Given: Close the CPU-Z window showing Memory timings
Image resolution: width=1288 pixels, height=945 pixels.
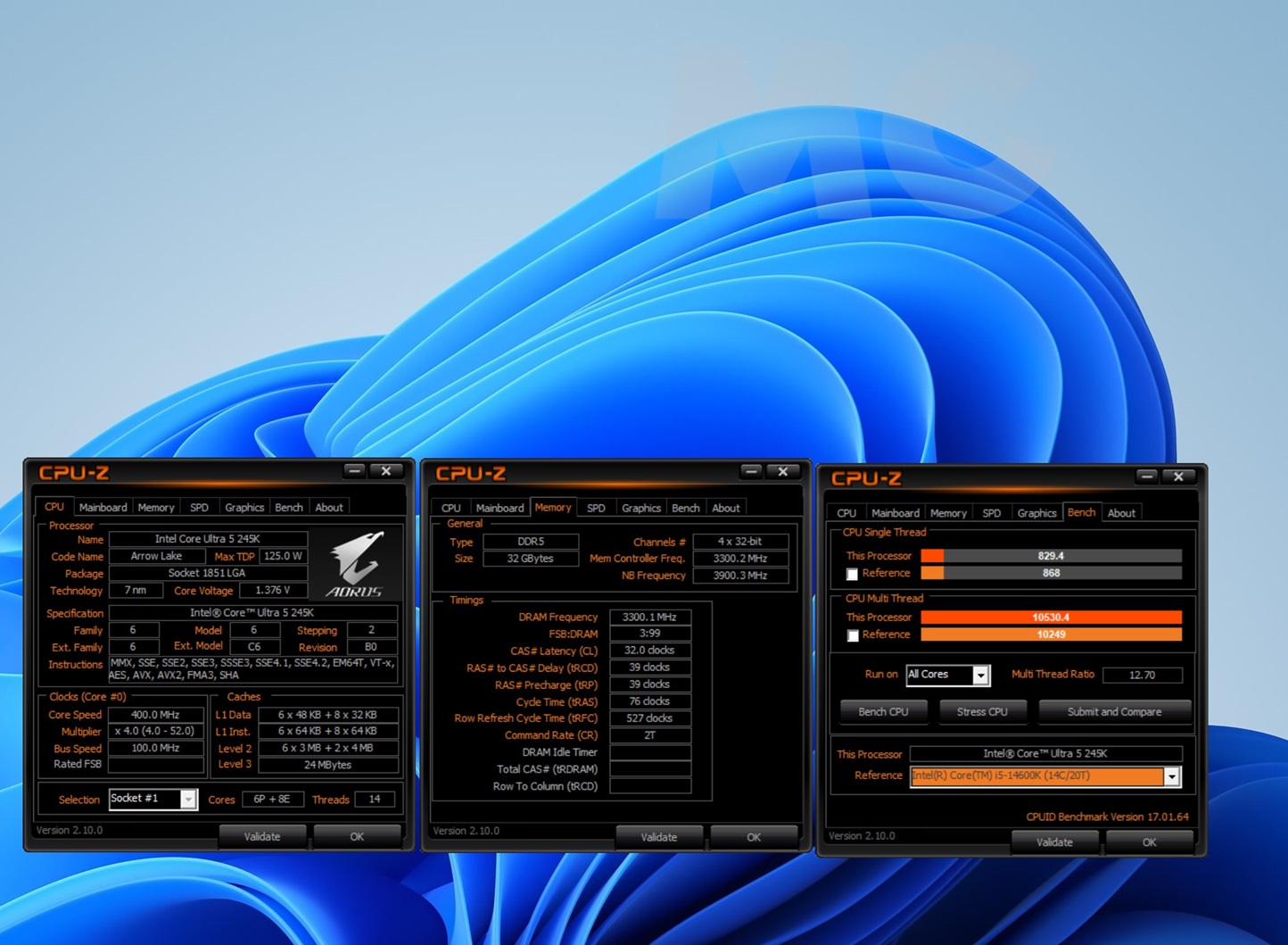Looking at the screenshot, I should click(782, 471).
